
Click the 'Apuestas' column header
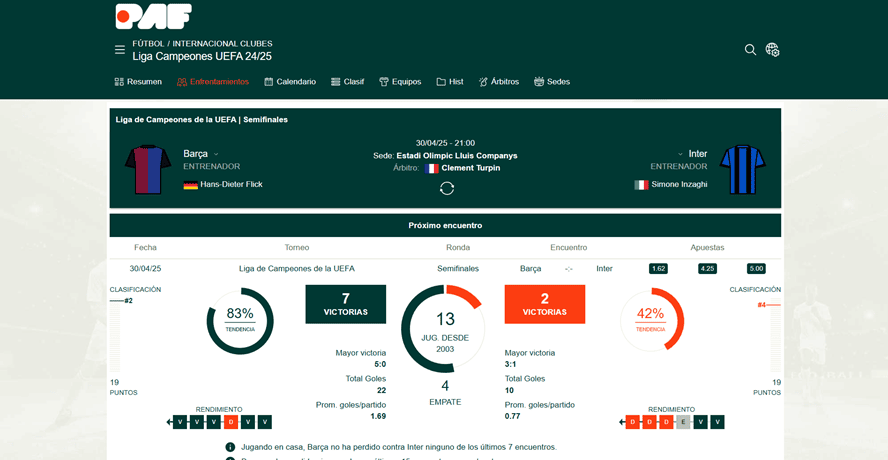pyautogui.click(x=707, y=248)
